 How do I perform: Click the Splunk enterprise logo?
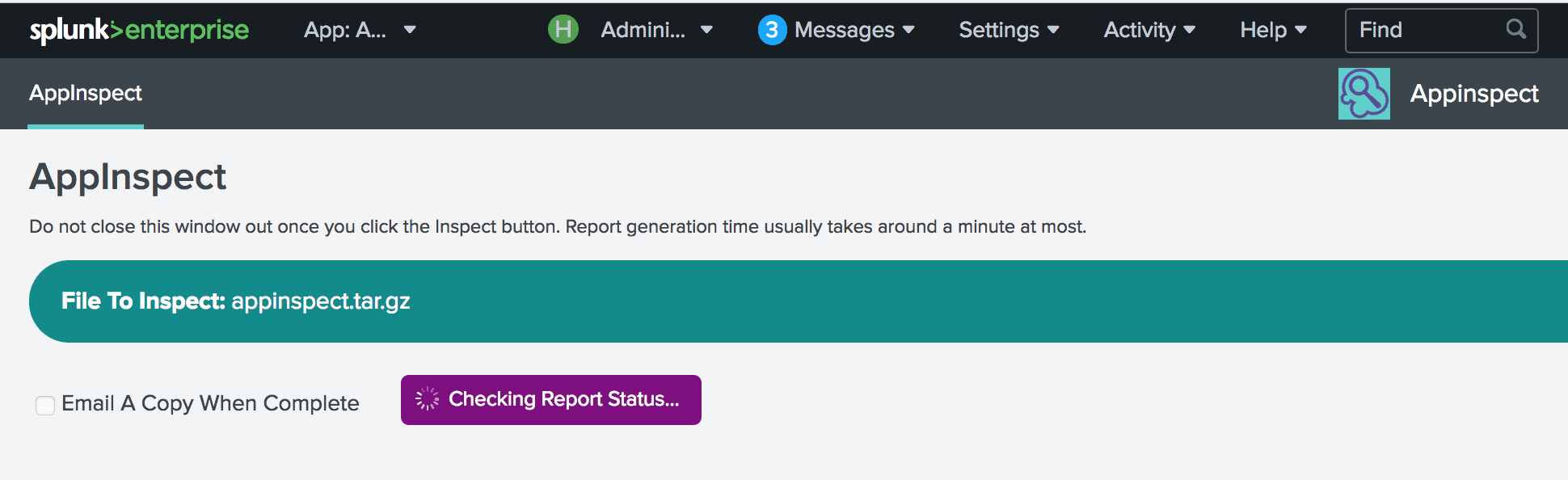(x=139, y=30)
